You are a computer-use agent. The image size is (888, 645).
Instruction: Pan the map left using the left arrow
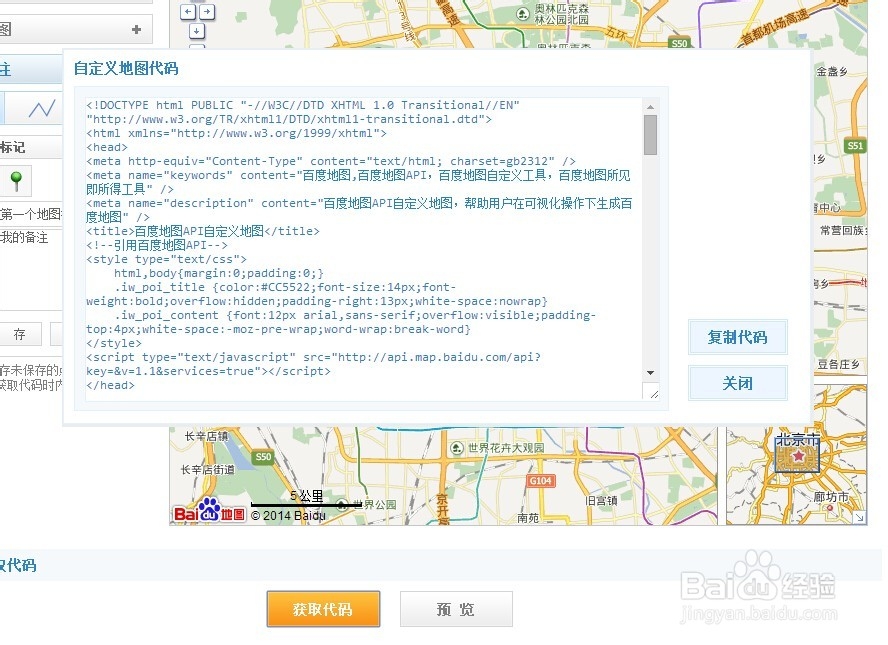(188, 12)
